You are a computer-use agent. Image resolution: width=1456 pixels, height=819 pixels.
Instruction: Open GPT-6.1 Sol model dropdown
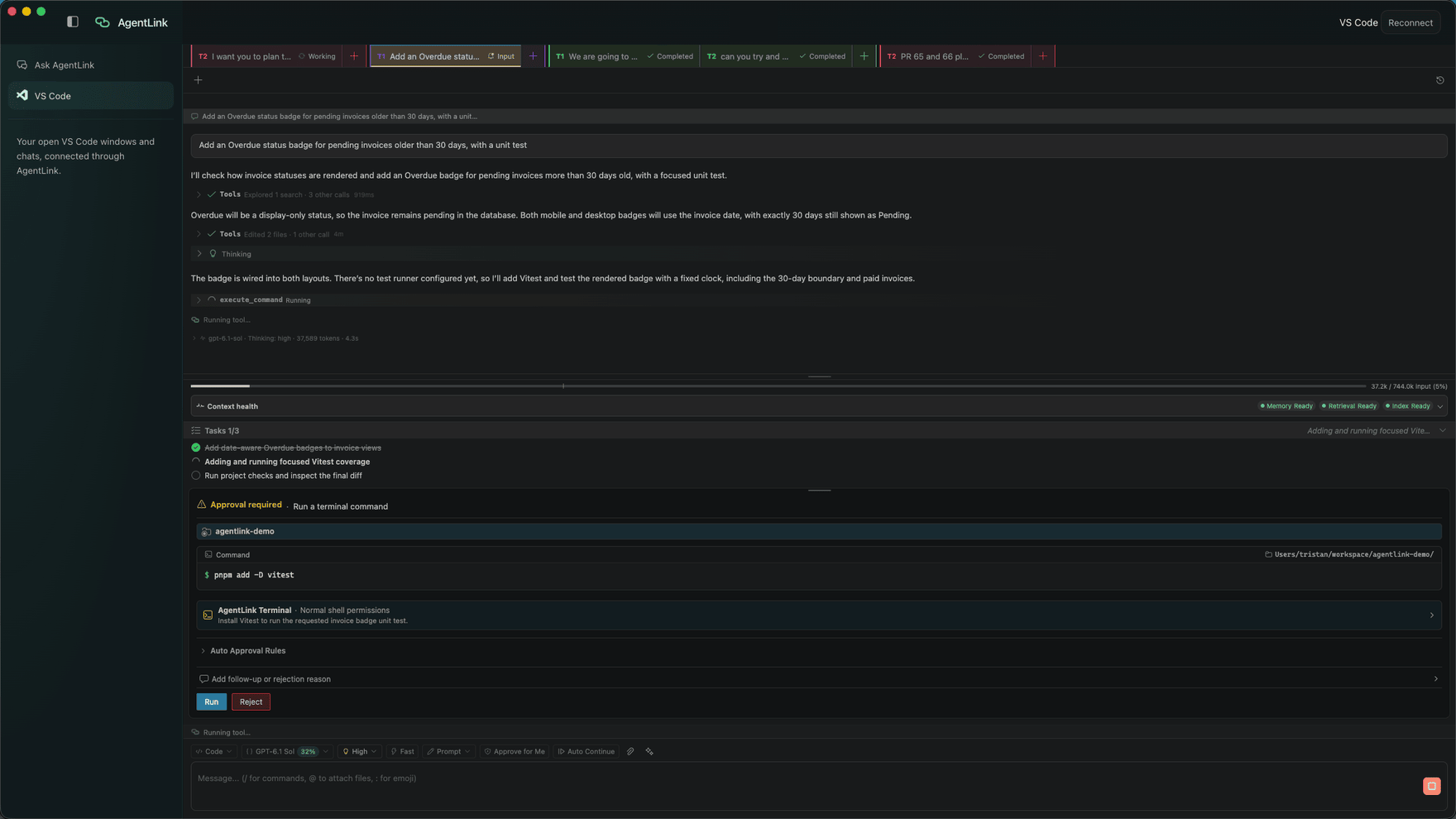pos(286,751)
